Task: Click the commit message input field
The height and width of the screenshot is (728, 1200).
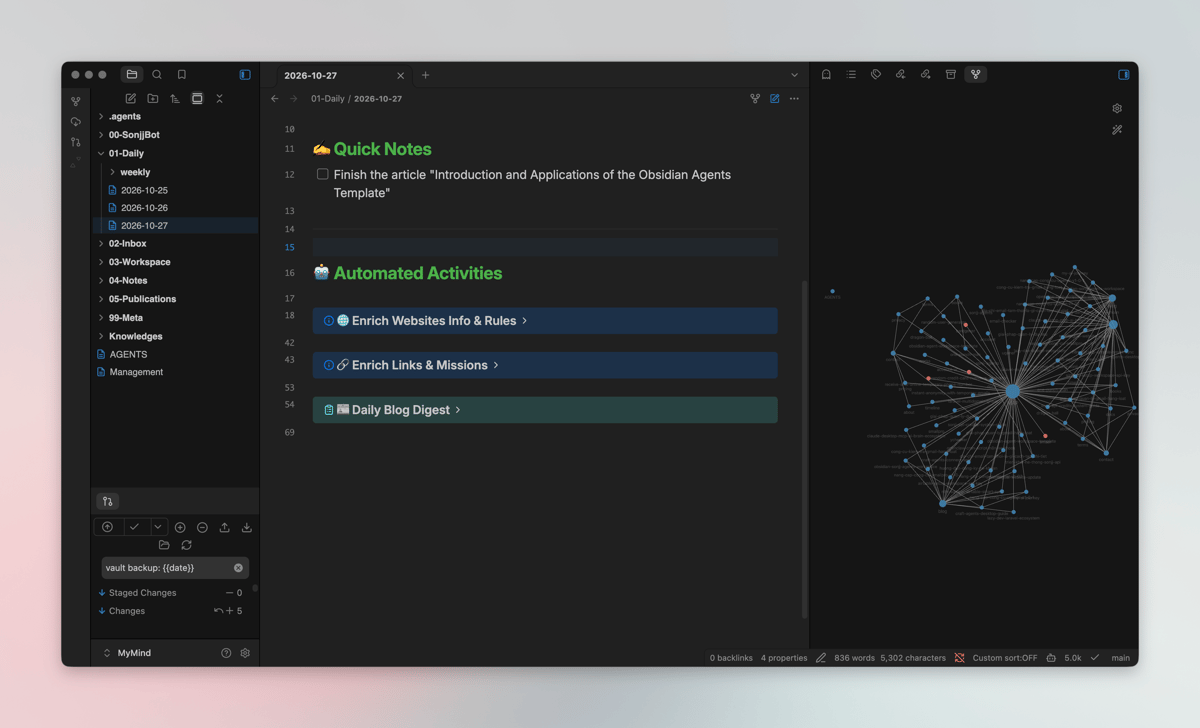Action: [175, 568]
